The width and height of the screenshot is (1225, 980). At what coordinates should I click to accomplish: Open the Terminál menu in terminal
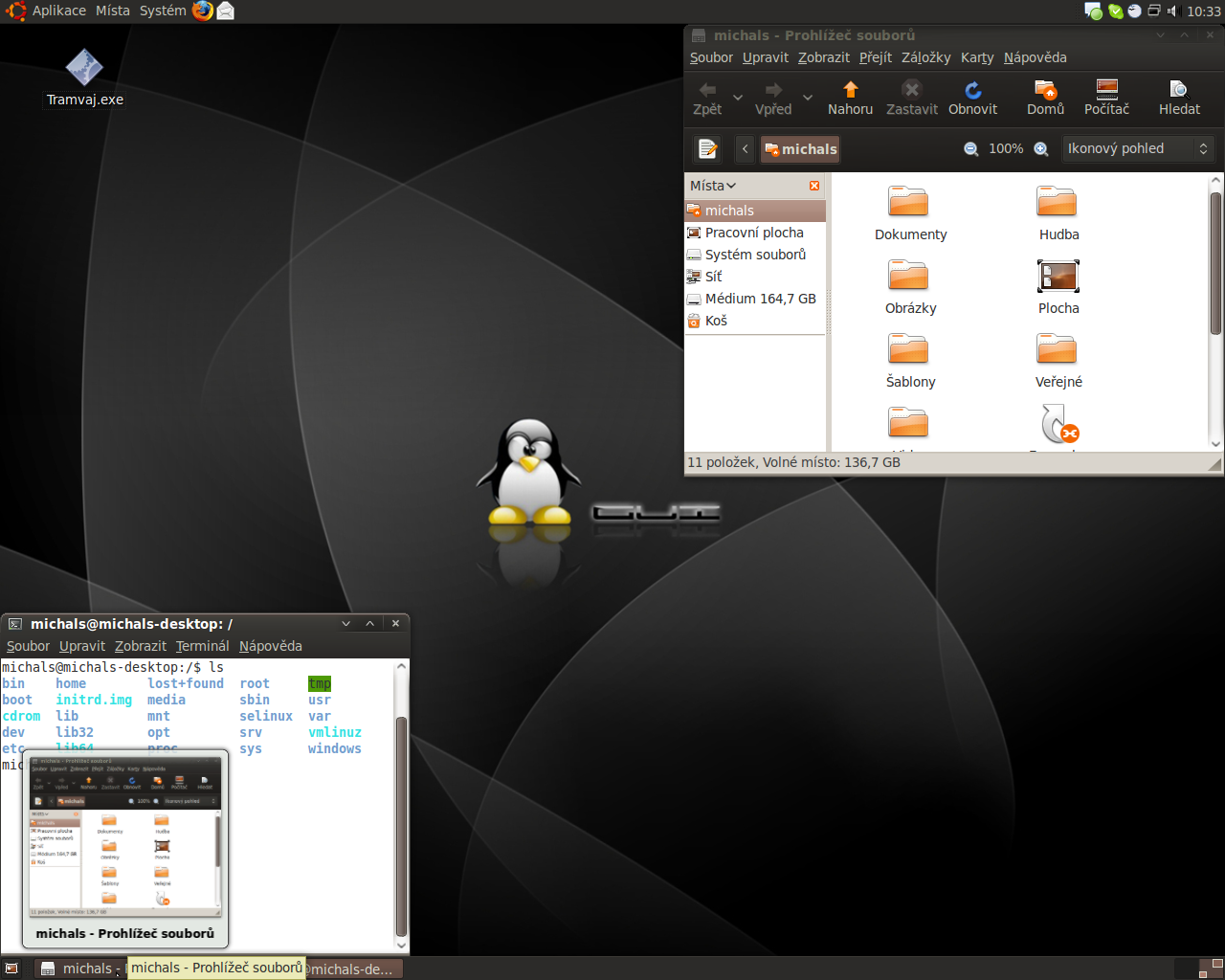tap(203, 646)
